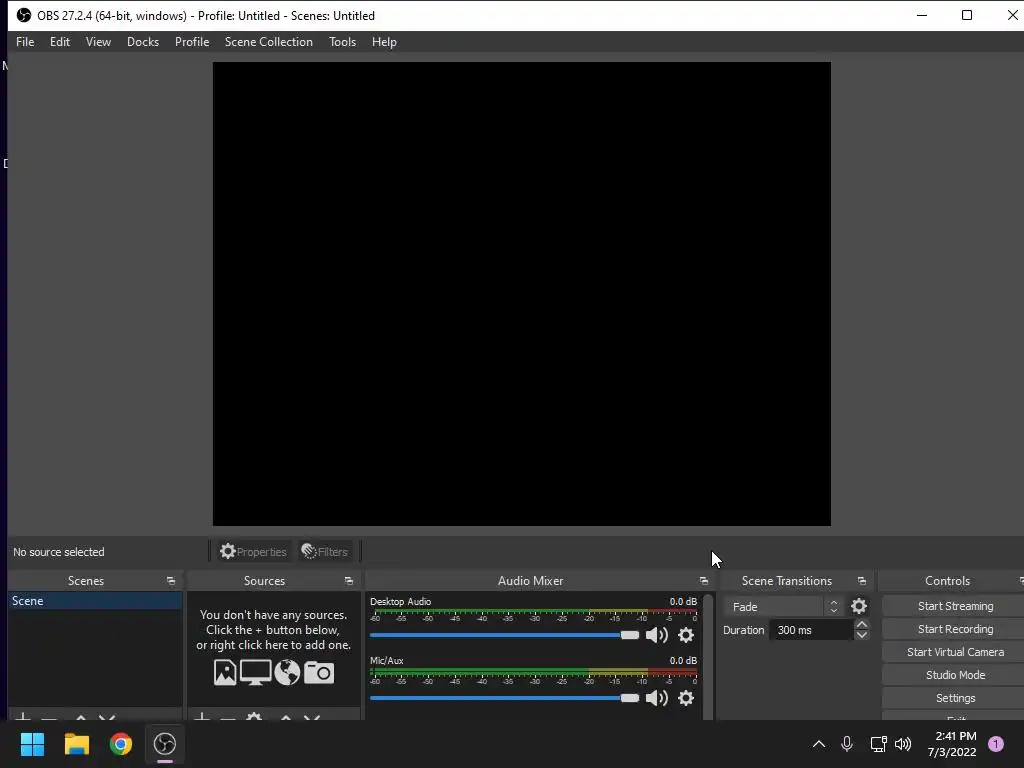This screenshot has height=768, width=1024.
Task: Open the clock and date panel
Action: pyautogui.click(x=952, y=744)
